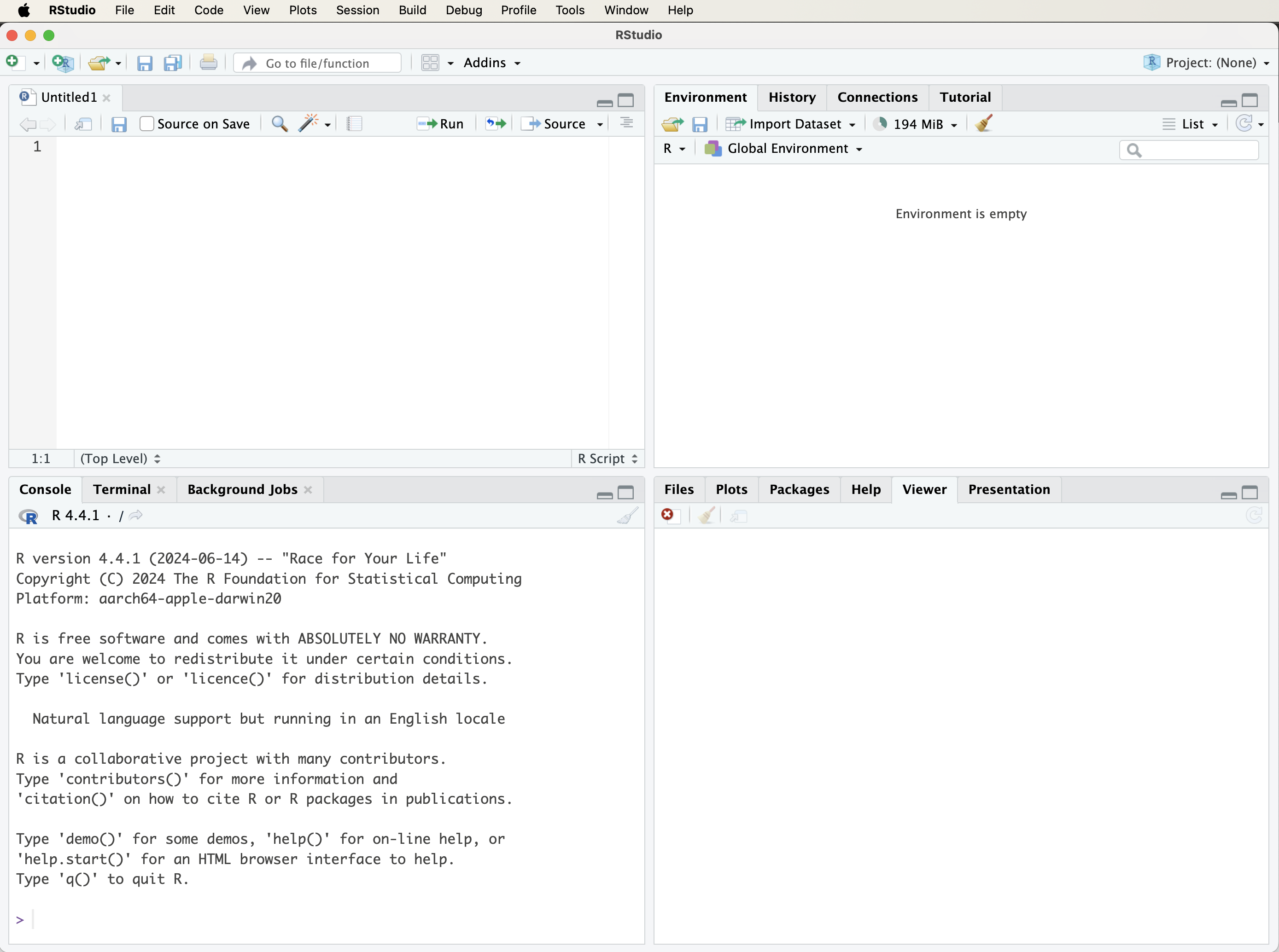Switch to the History tab
The width and height of the screenshot is (1279, 952).
[792, 98]
